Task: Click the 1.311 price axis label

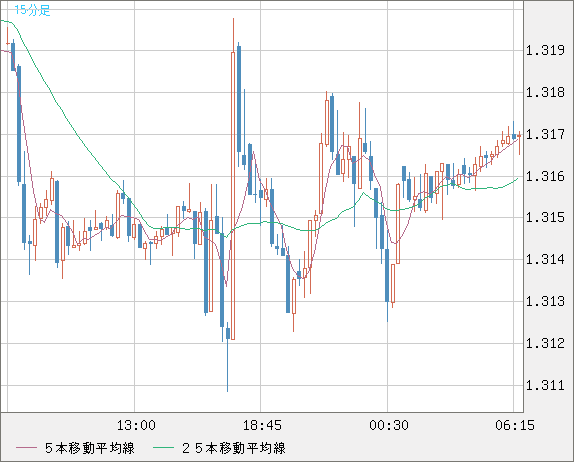Action: (545, 385)
